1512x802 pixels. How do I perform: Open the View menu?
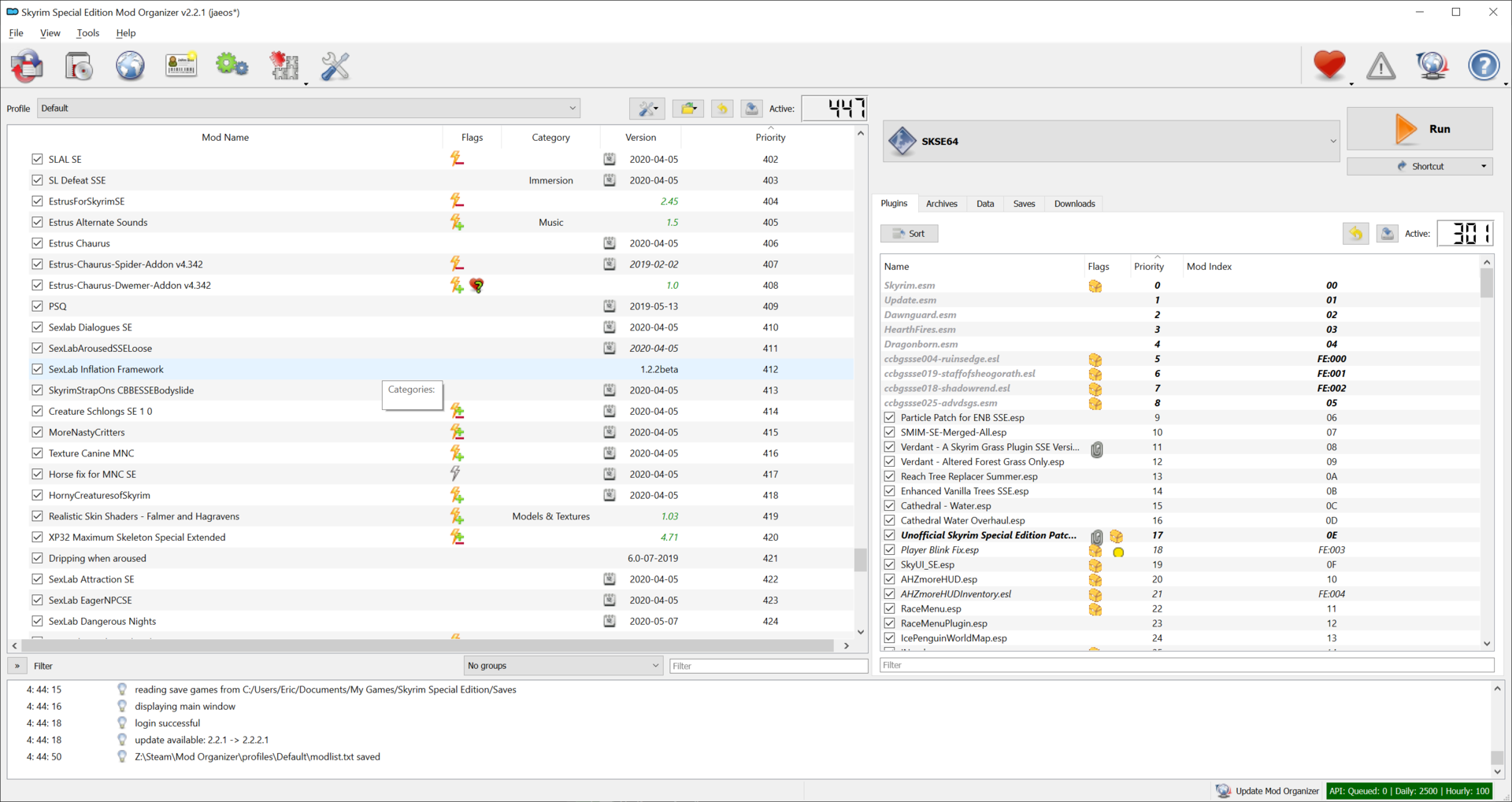50,33
